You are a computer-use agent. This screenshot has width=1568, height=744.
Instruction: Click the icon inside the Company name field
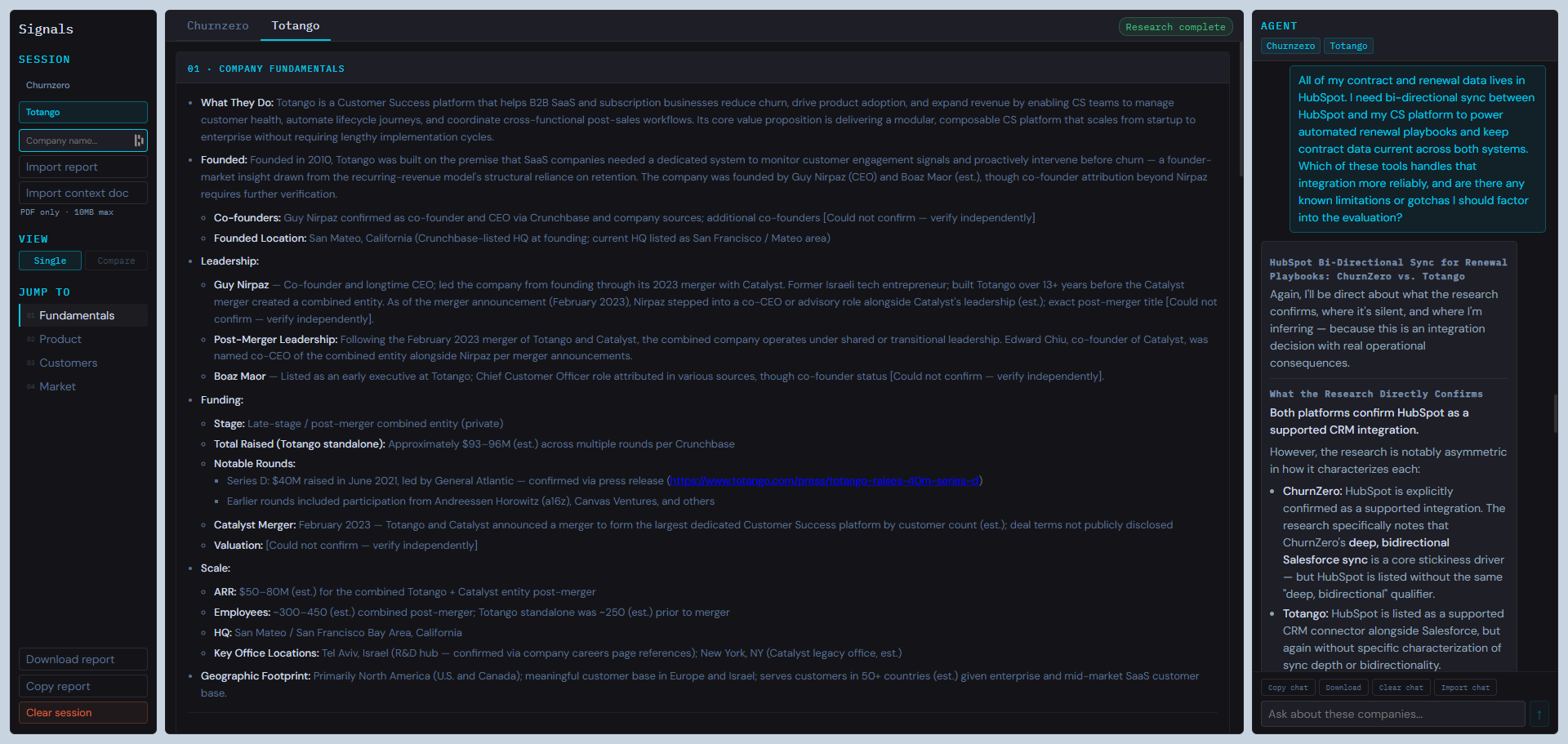tap(139, 140)
